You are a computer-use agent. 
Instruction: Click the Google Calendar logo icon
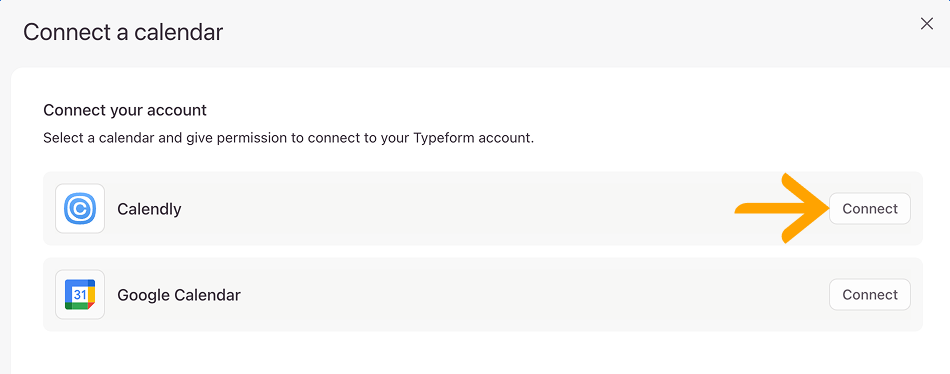tap(80, 295)
